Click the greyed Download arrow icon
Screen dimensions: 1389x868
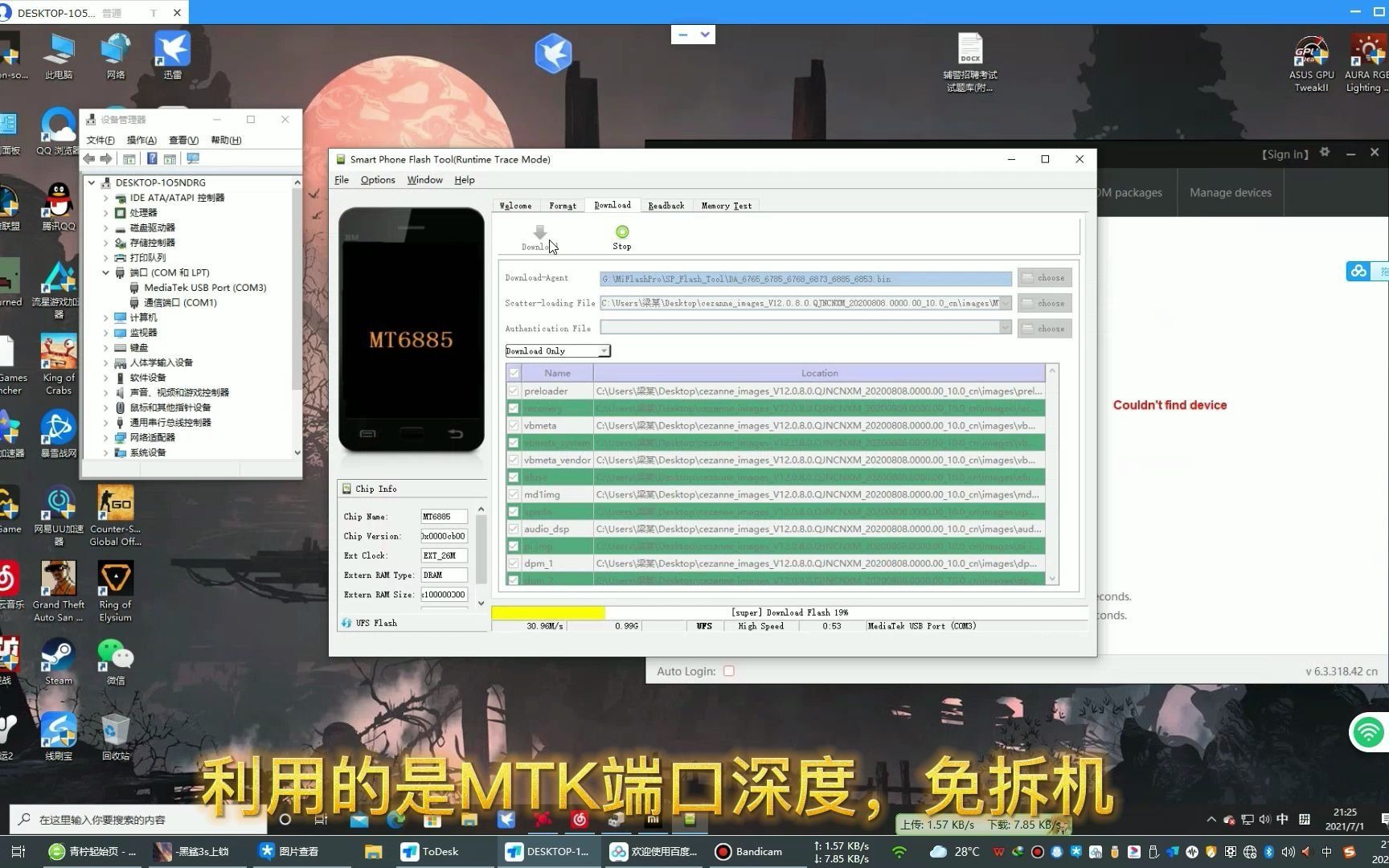click(539, 232)
